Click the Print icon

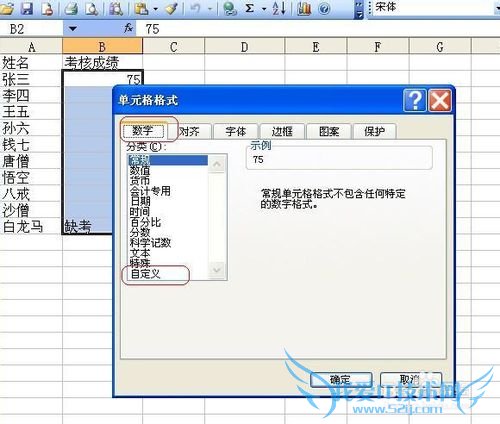(x=71, y=8)
